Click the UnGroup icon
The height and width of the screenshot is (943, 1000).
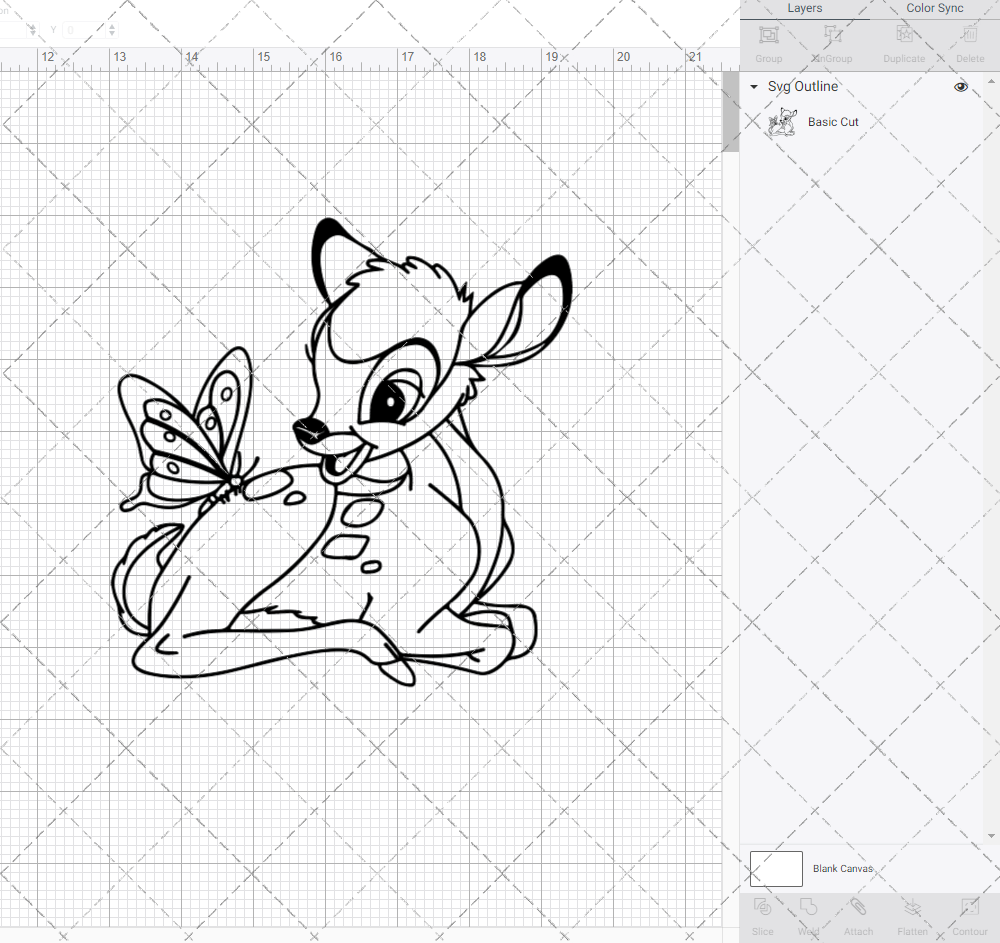[x=831, y=40]
